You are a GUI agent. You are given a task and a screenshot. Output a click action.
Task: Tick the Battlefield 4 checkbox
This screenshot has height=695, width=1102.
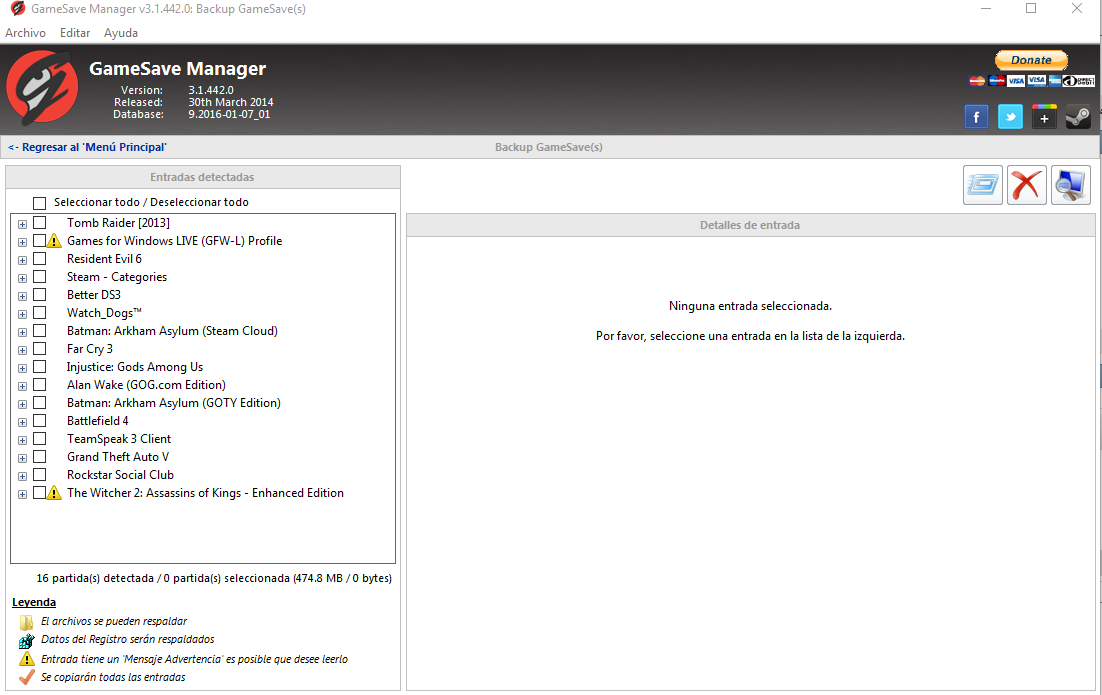39,421
